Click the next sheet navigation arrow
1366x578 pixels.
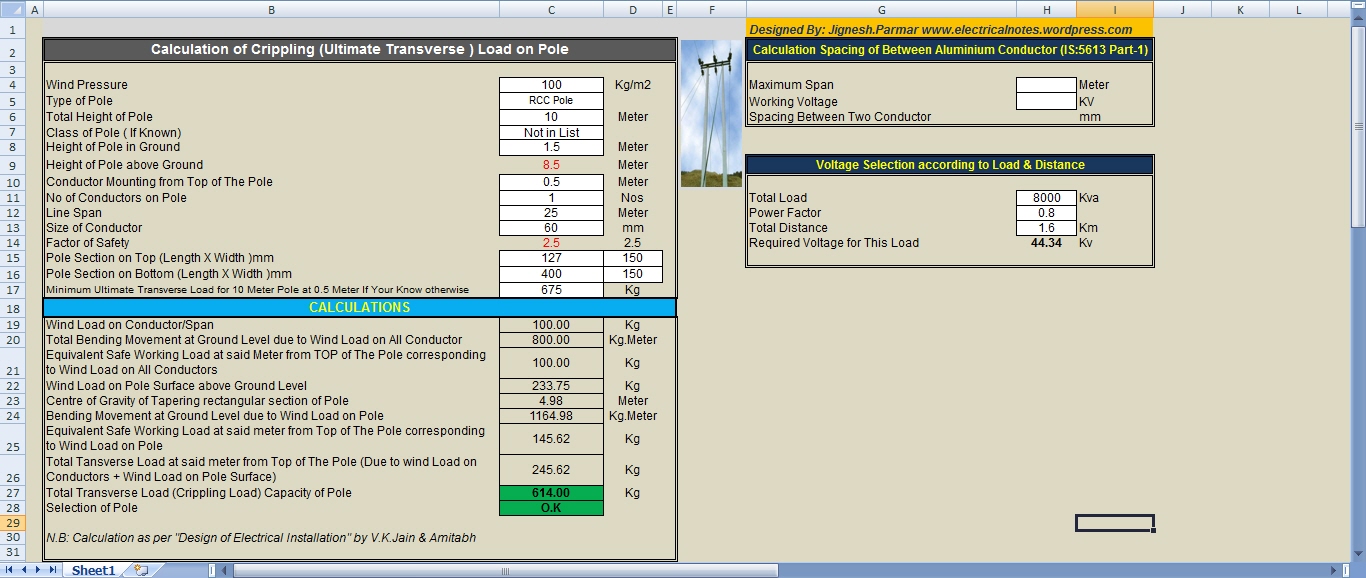[39, 570]
